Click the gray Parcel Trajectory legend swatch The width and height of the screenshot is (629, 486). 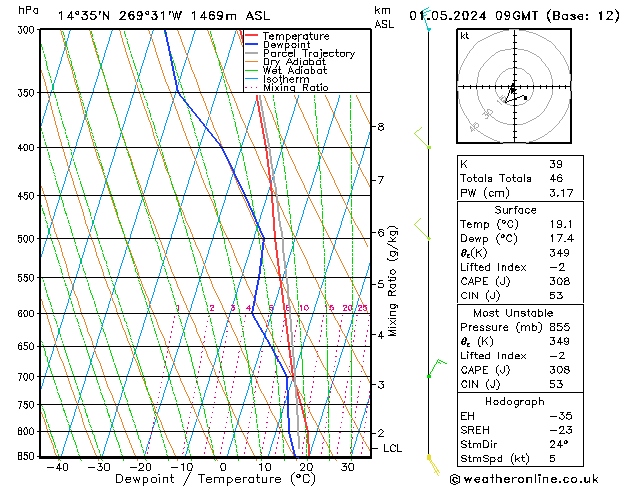click(252, 53)
